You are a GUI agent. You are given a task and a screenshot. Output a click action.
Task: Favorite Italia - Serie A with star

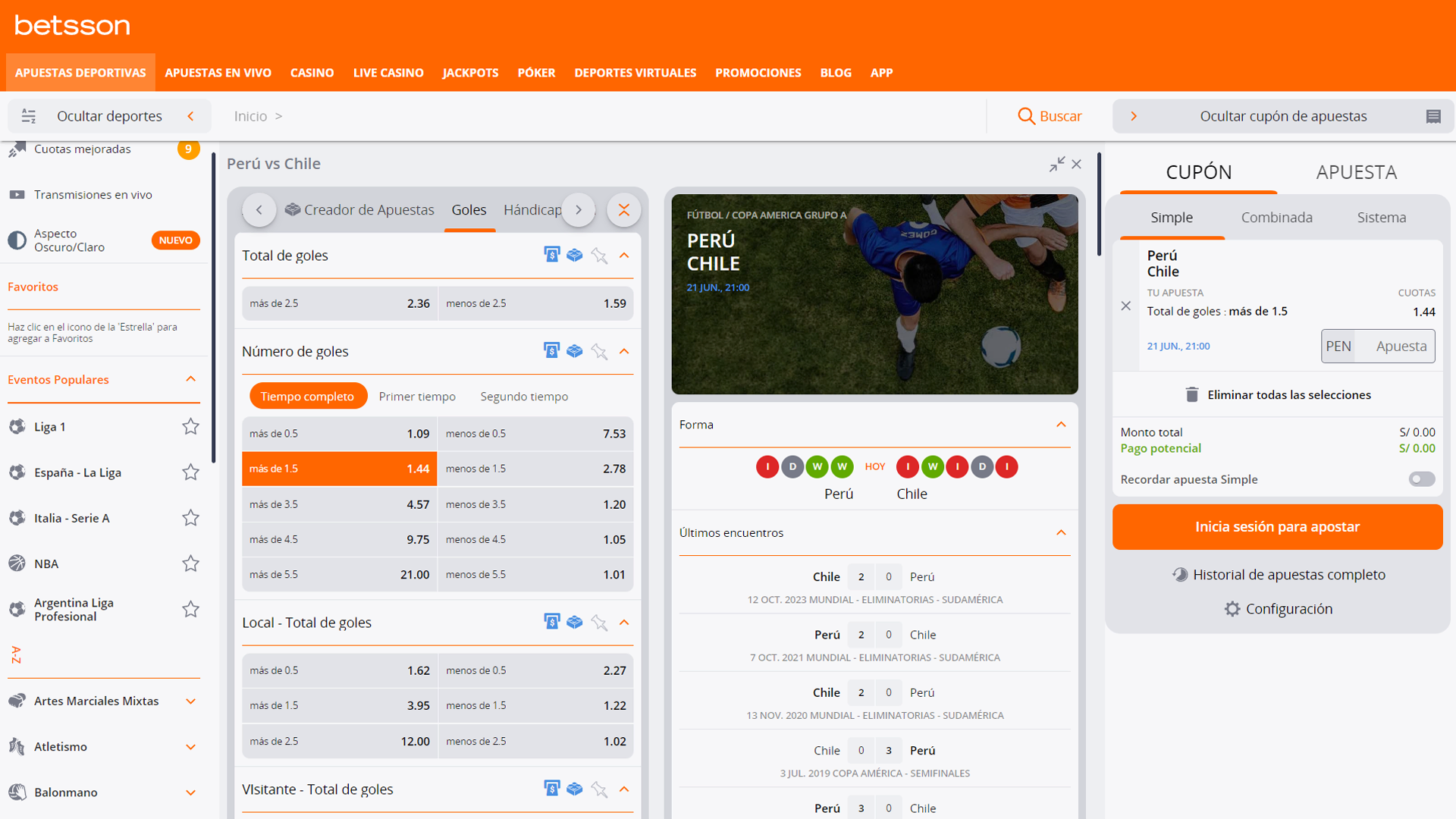(x=190, y=518)
